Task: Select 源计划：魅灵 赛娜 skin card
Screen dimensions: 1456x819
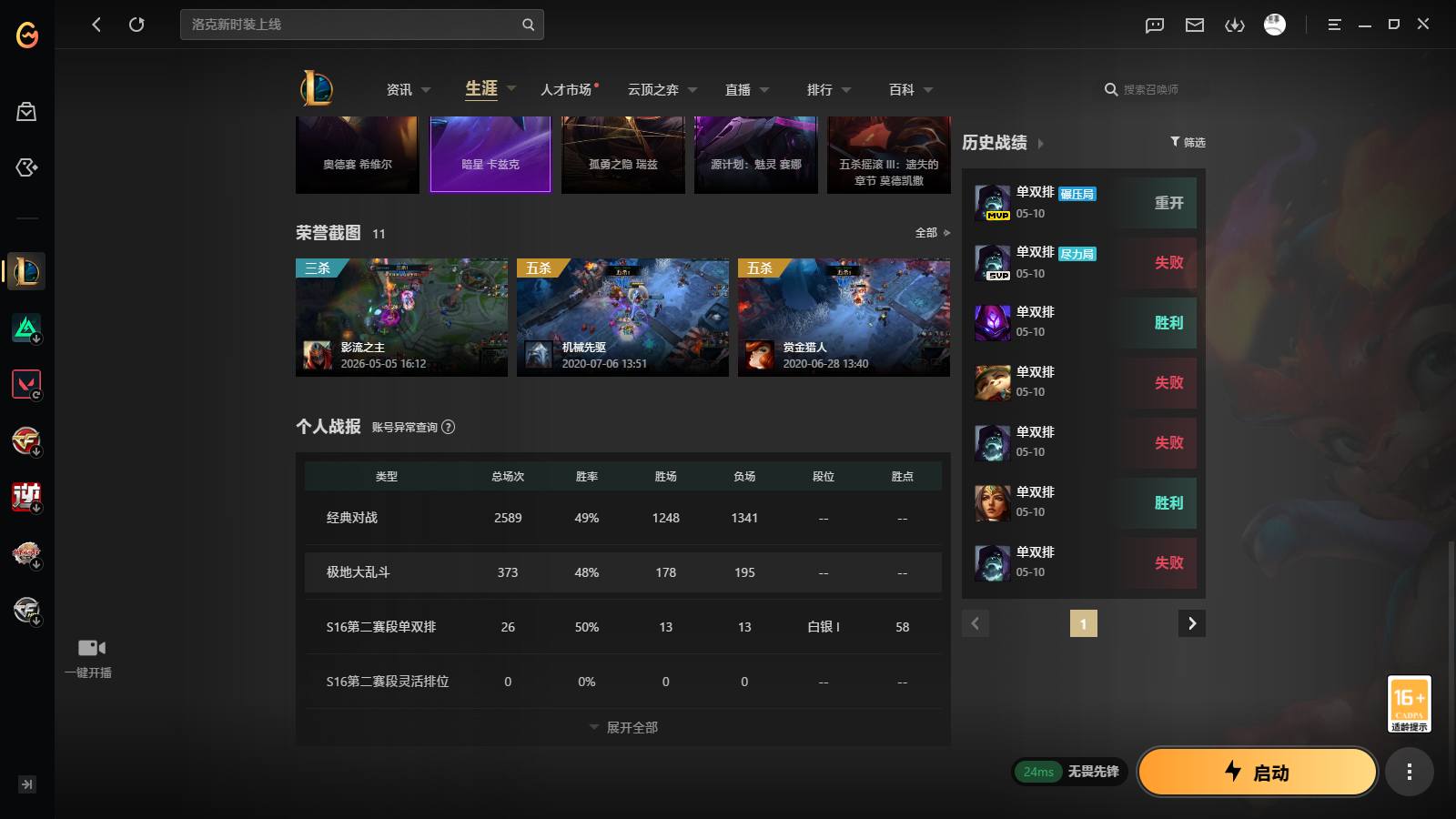Action: coord(756,154)
